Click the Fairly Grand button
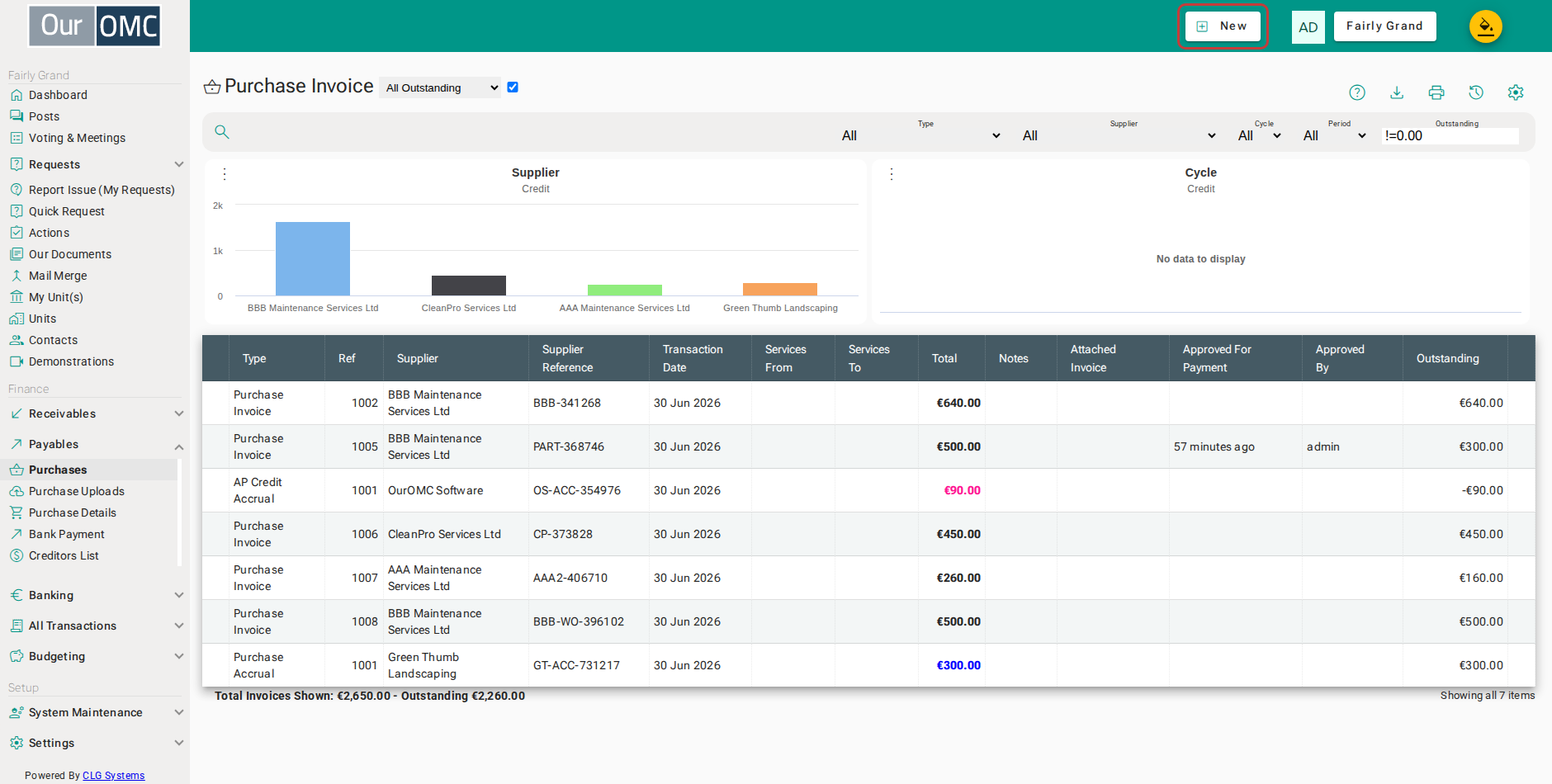The height and width of the screenshot is (784, 1552). tap(1384, 26)
